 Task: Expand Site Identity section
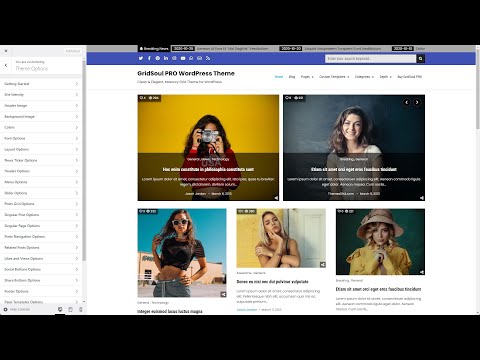[41, 95]
